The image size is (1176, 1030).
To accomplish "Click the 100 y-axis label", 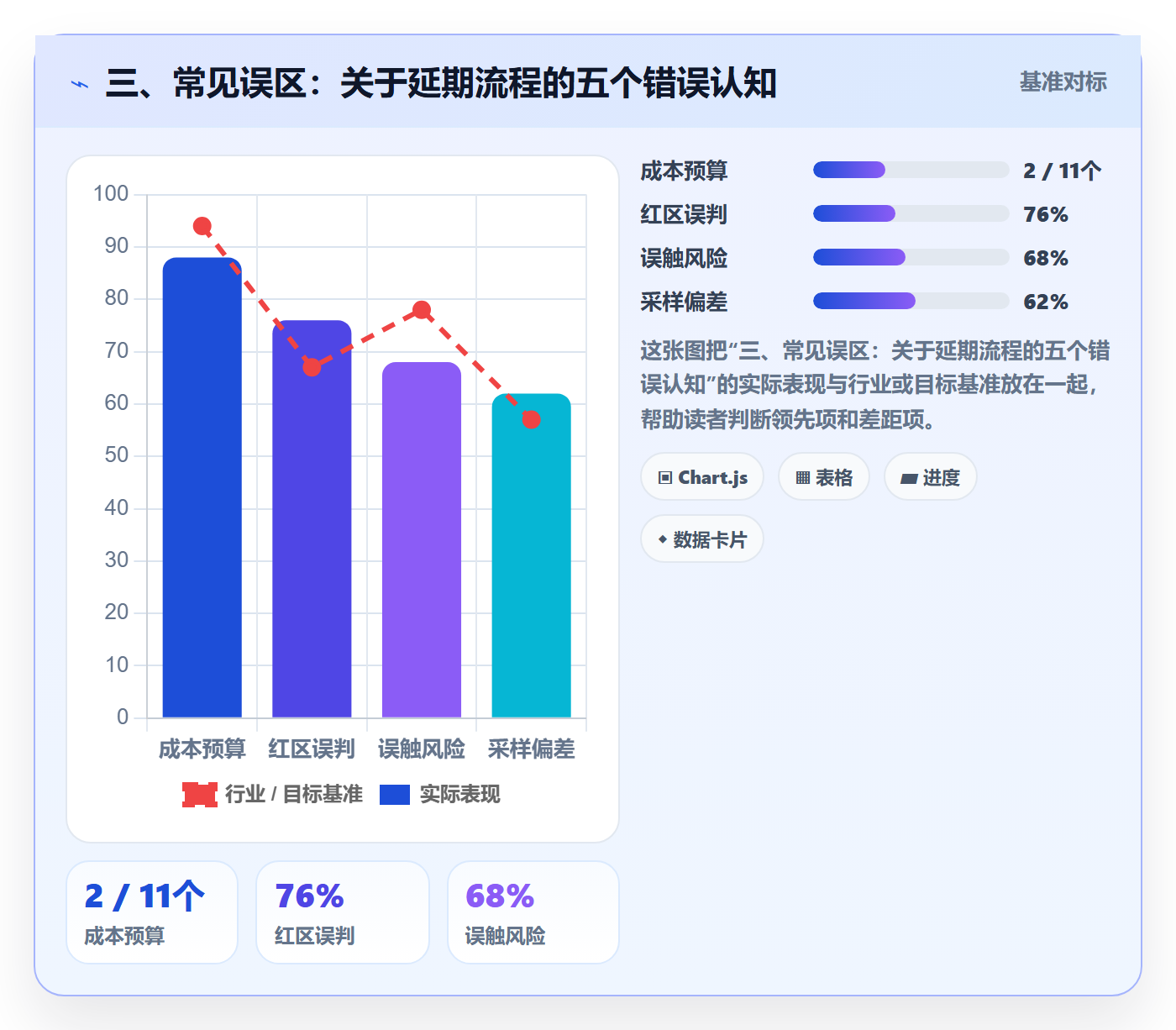I will 111,194.
